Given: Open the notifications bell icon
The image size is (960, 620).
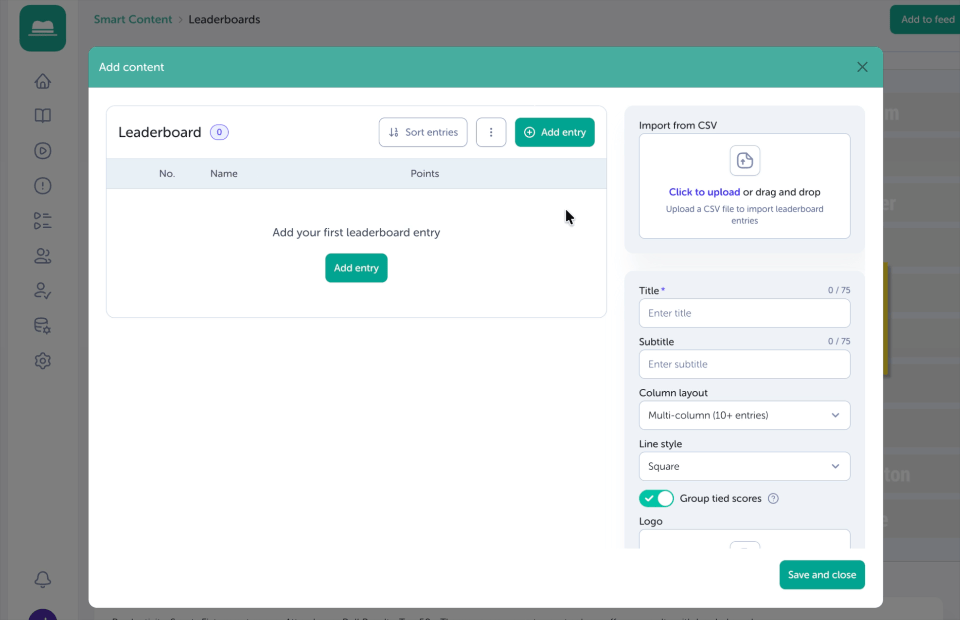Looking at the screenshot, I should (x=42, y=579).
